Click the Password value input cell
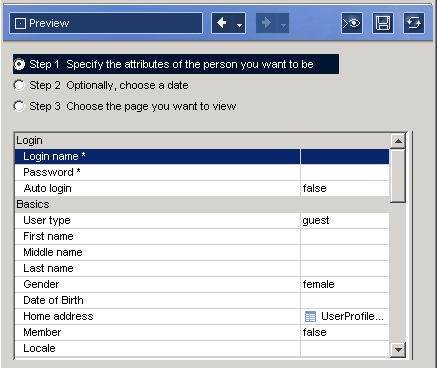 click(345, 172)
